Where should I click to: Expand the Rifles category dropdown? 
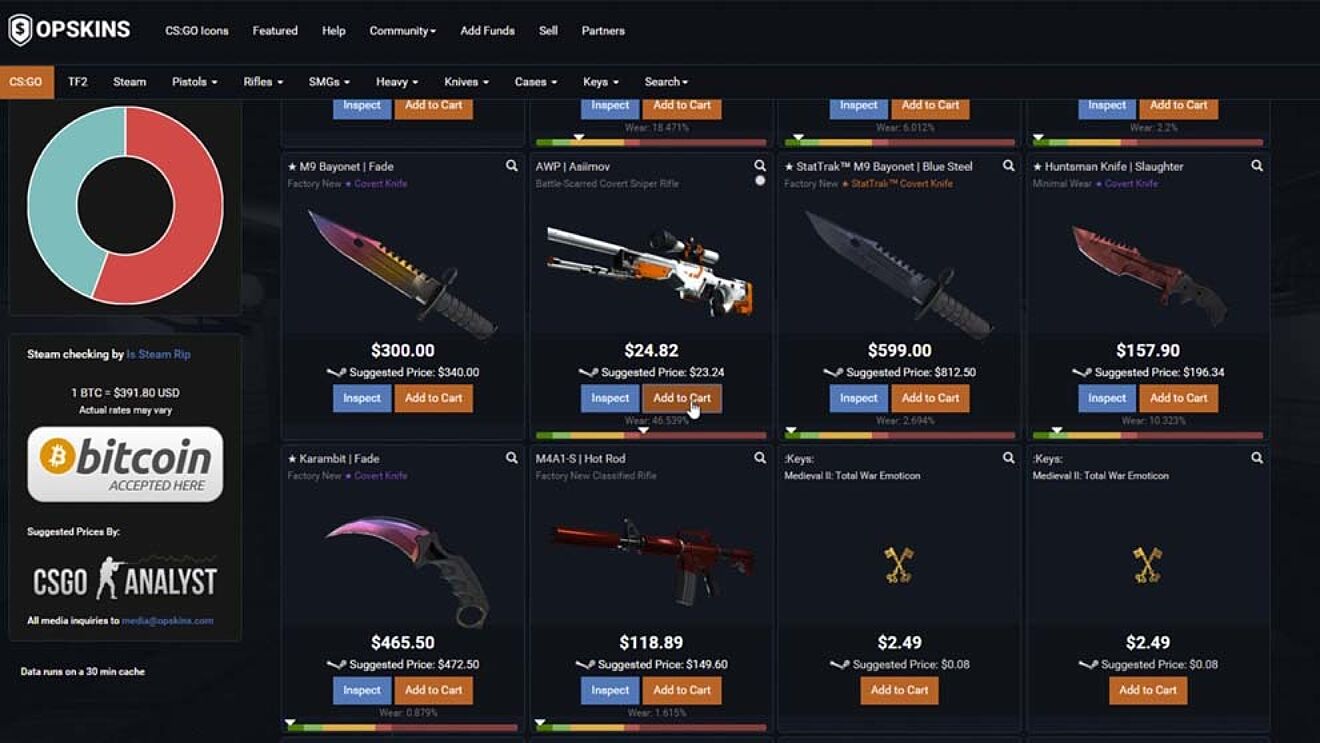click(x=263, y=82)
